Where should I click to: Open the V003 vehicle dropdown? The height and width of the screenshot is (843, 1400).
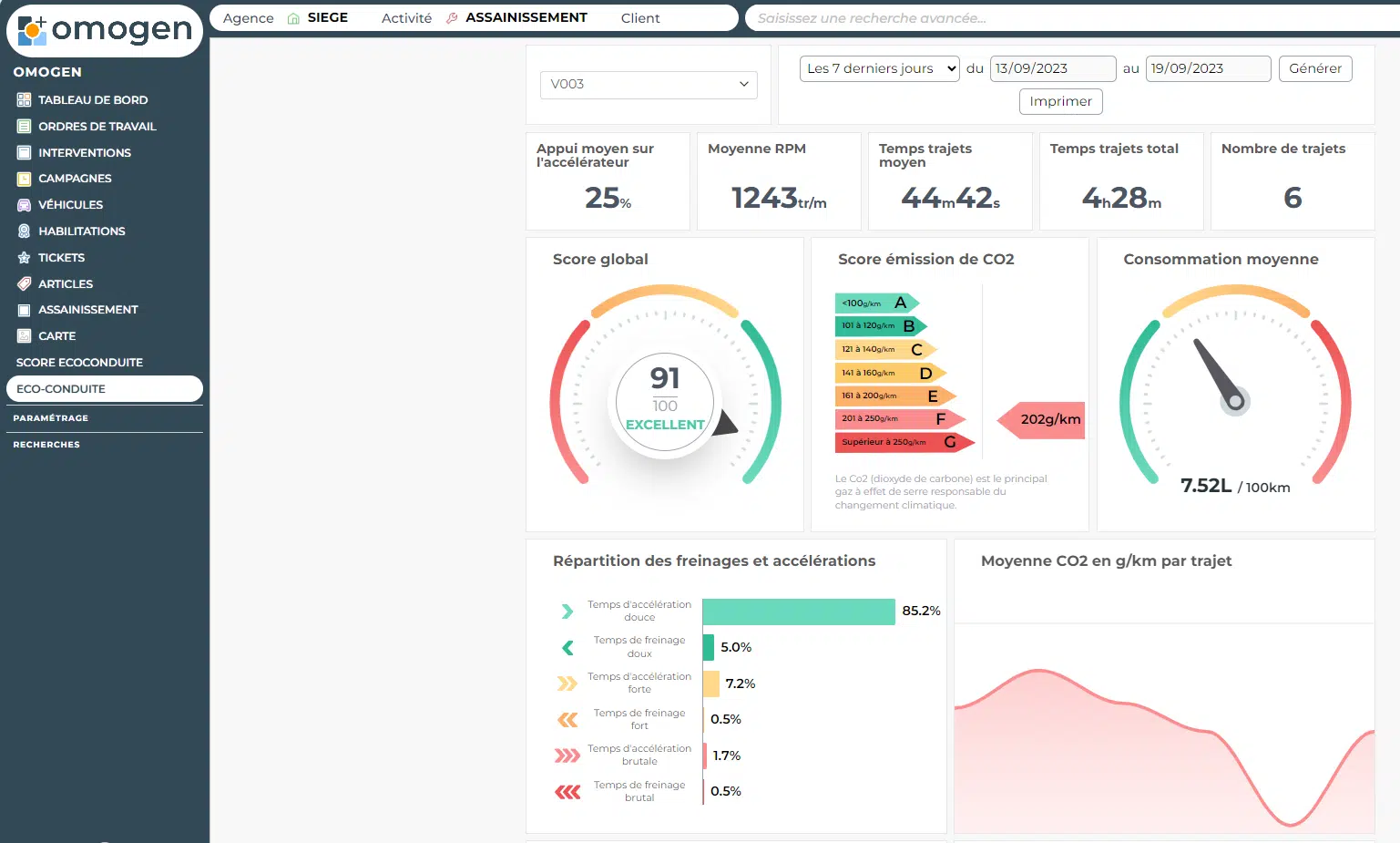(649, 85)
